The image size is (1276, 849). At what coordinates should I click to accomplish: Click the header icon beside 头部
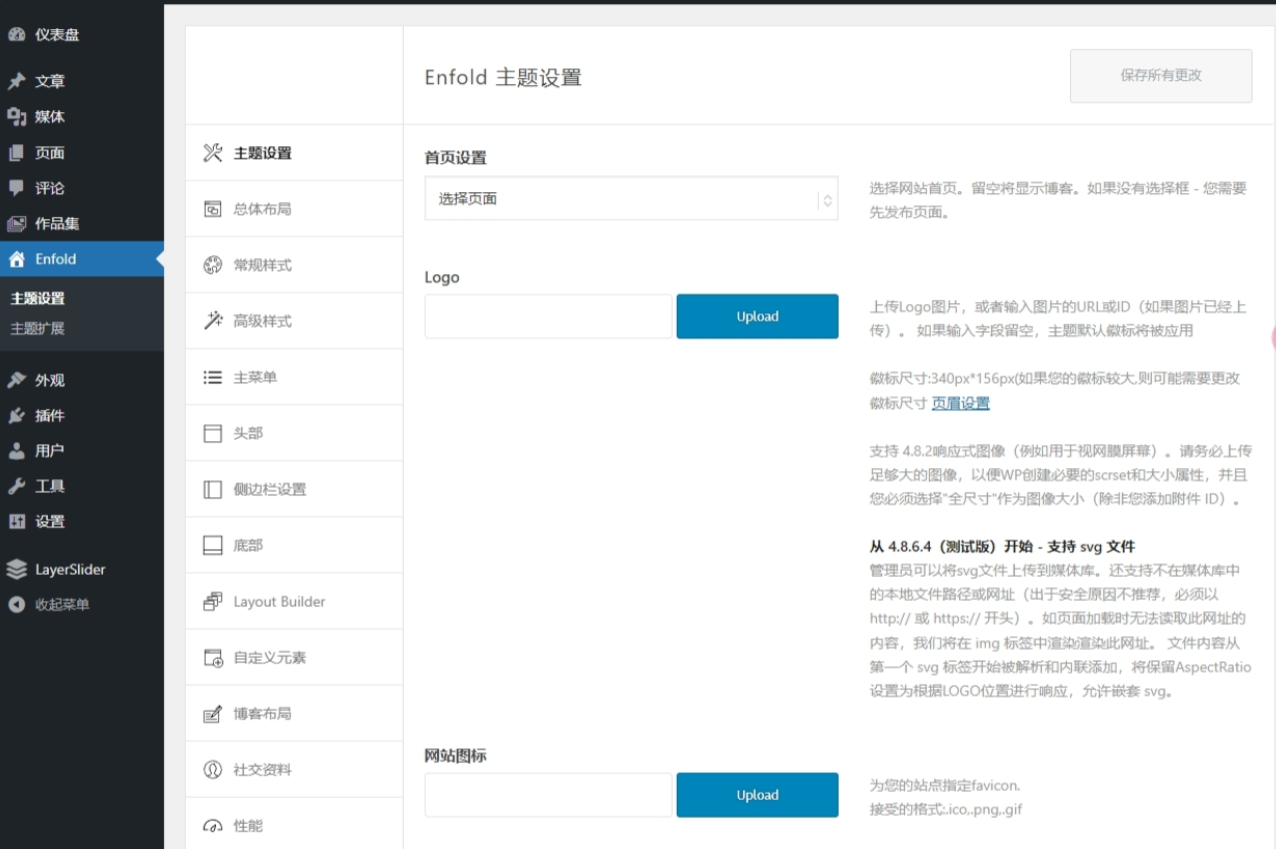[x=212, y=433]
